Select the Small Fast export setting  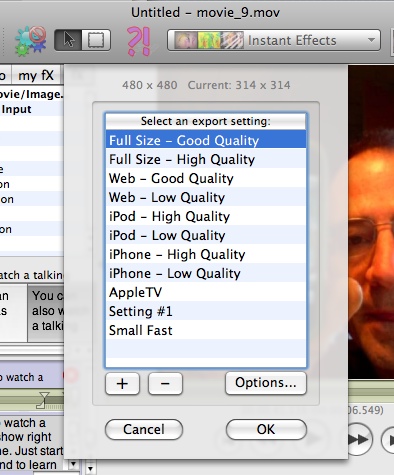206,330
